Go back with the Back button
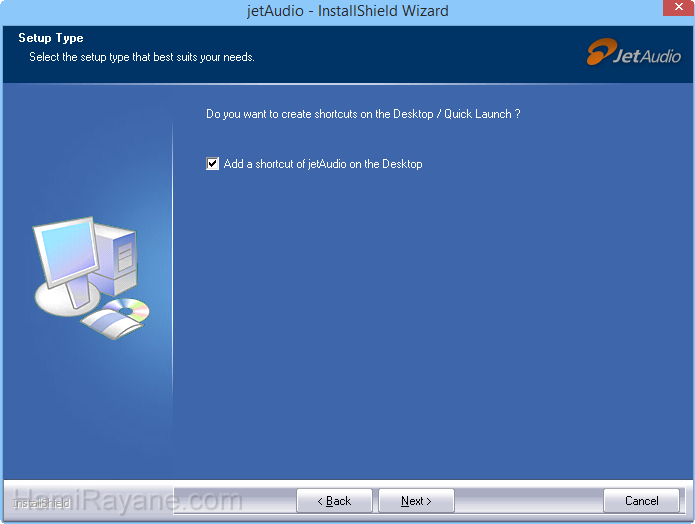The image size is (695, 524). pyautogui.click(x=334, y=501)
